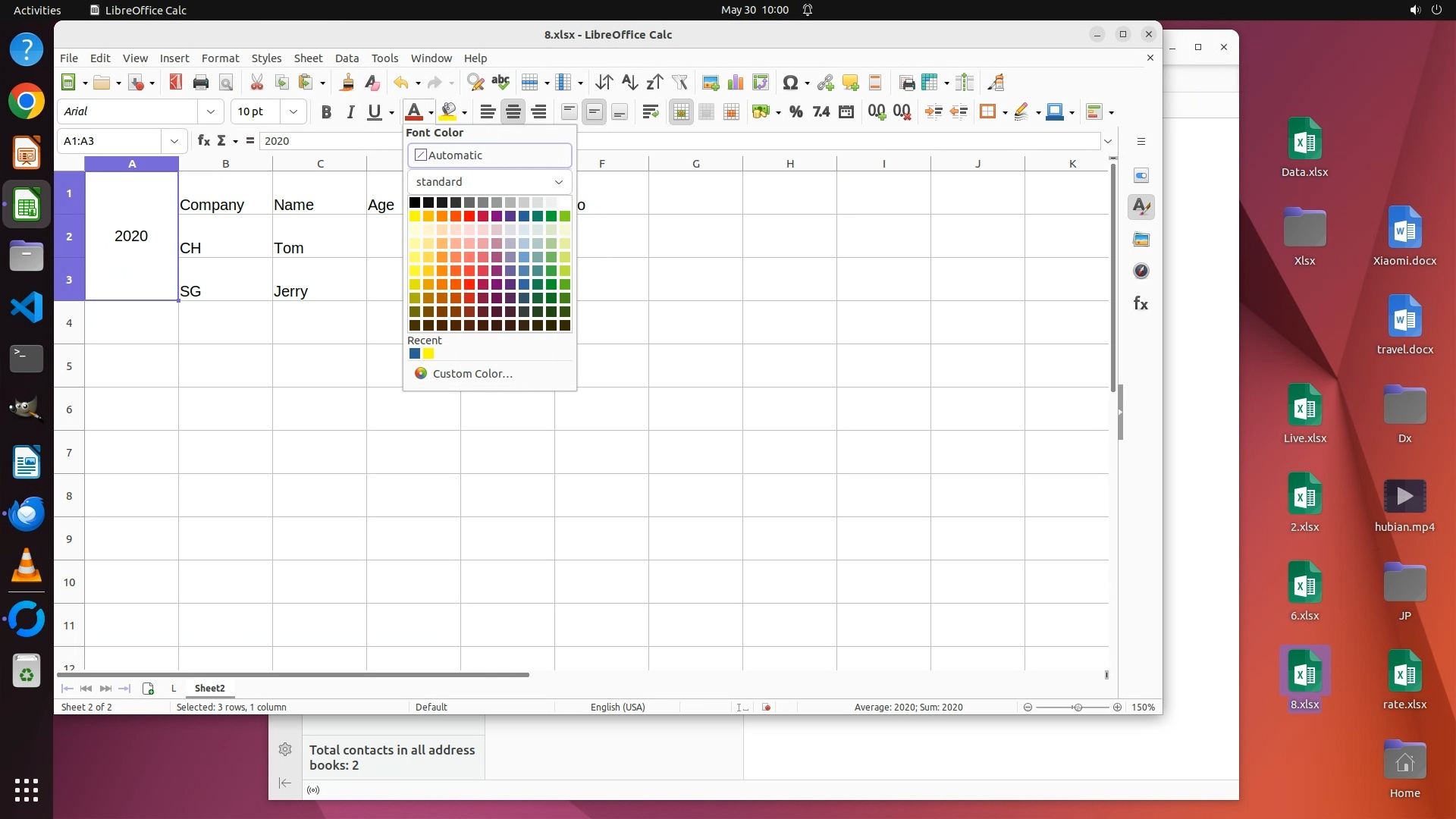The image size is (1456, 819).
Task: Toggle Italic formatting
Action: coord(350,112)
